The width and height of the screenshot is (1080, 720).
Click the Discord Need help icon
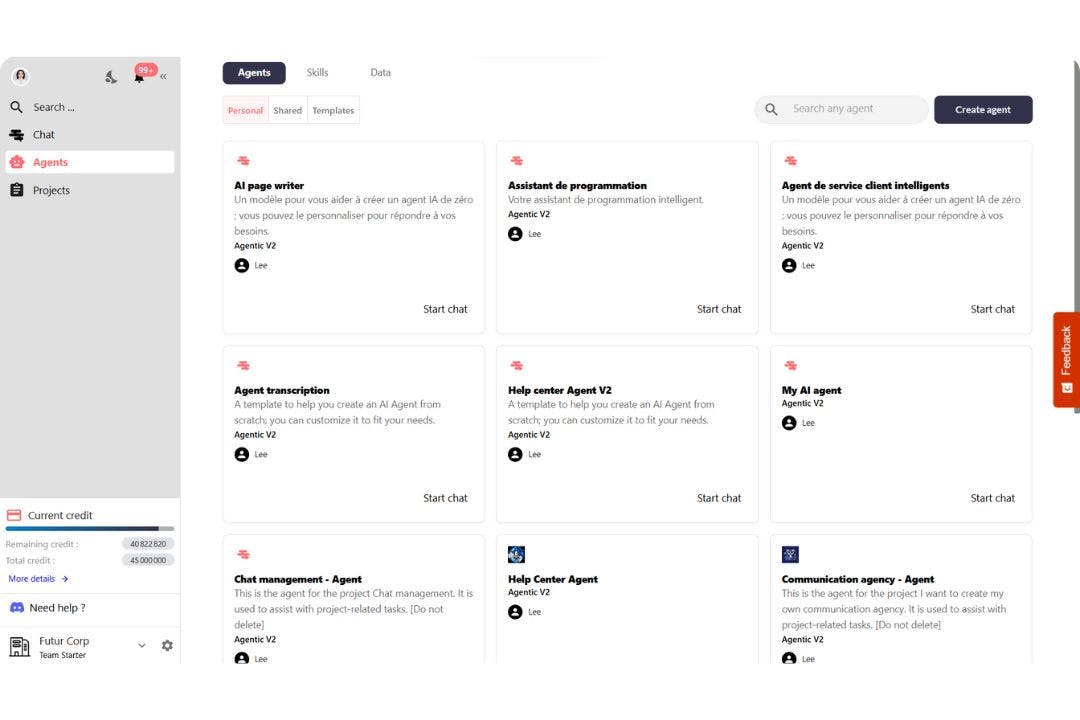(x=17, y=608)
